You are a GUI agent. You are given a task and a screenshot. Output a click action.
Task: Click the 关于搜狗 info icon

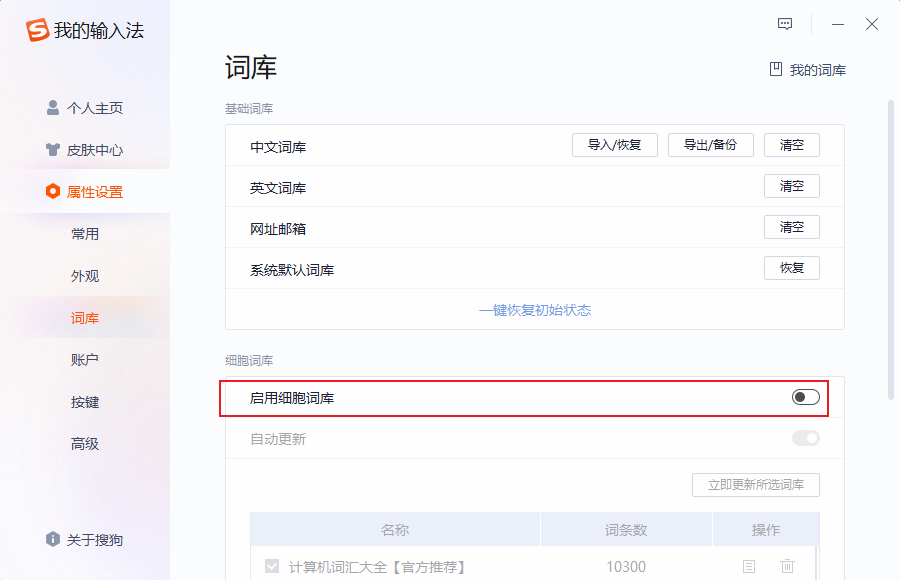pyautogui.click(x=53, y=539)
